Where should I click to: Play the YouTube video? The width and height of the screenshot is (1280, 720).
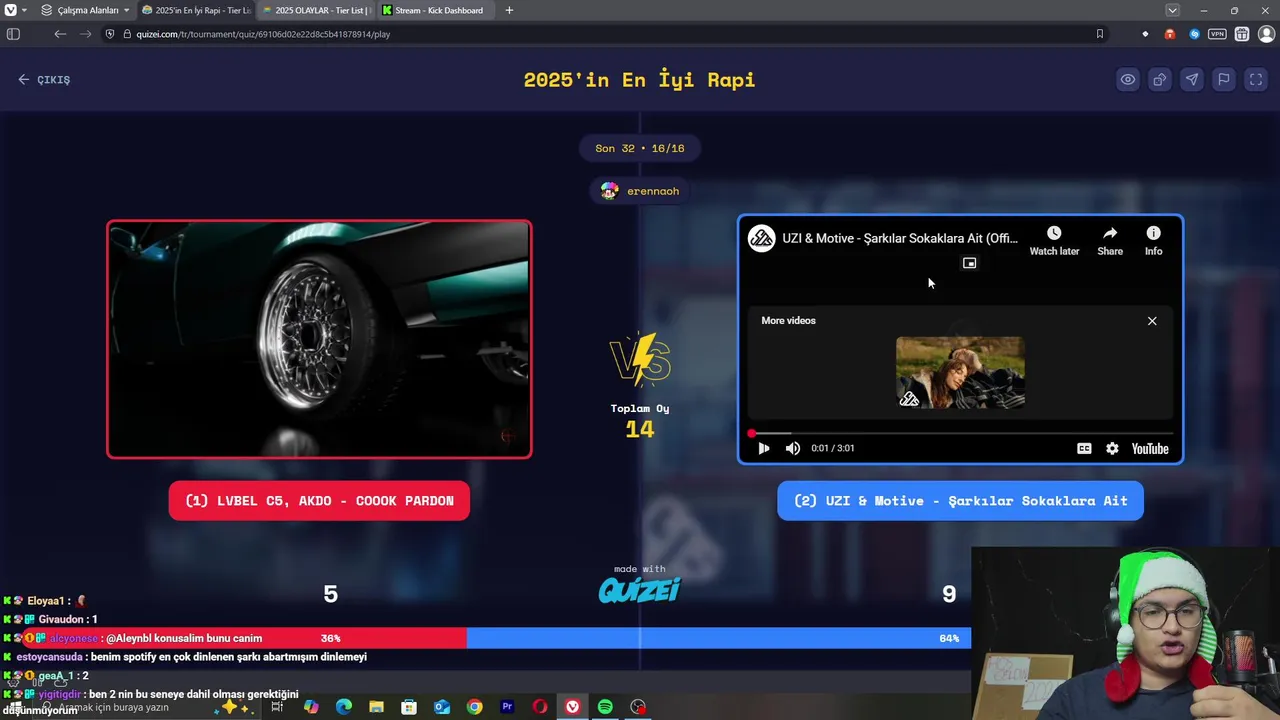tap(764, 448)
